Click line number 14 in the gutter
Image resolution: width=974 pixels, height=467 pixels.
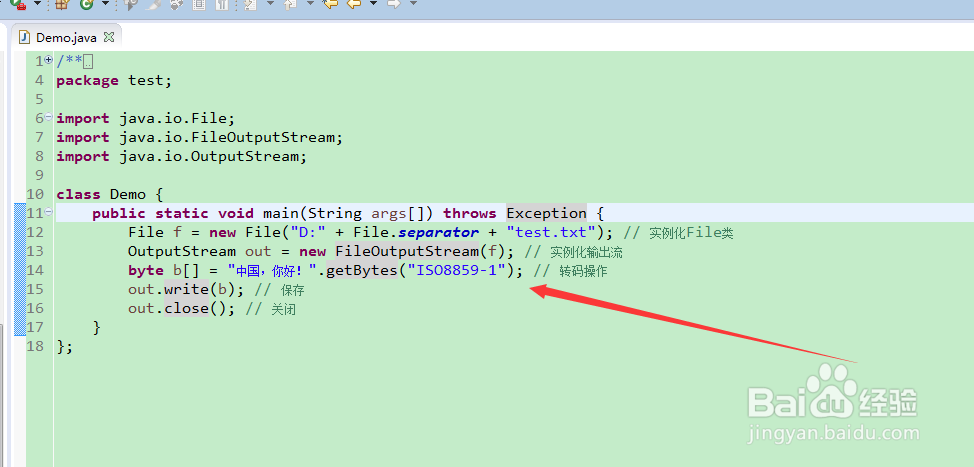click(35, 270)
